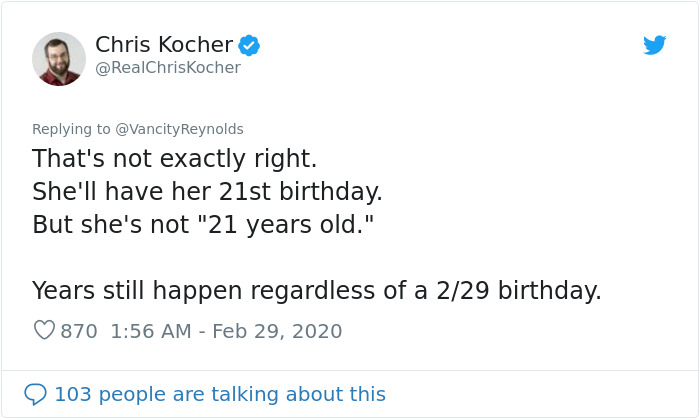
Task: Visit the @RealChrisKocher handle
Action: coord(167,68)
